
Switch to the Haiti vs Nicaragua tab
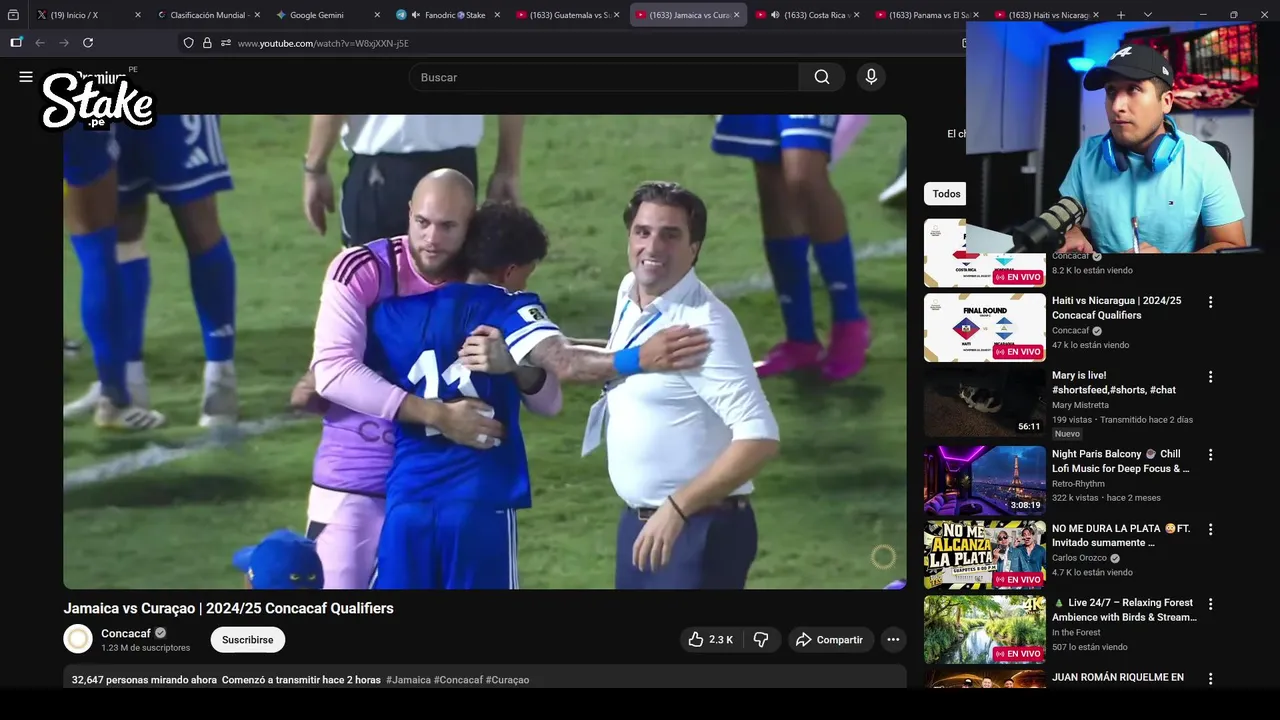(x=1046, y=15)
